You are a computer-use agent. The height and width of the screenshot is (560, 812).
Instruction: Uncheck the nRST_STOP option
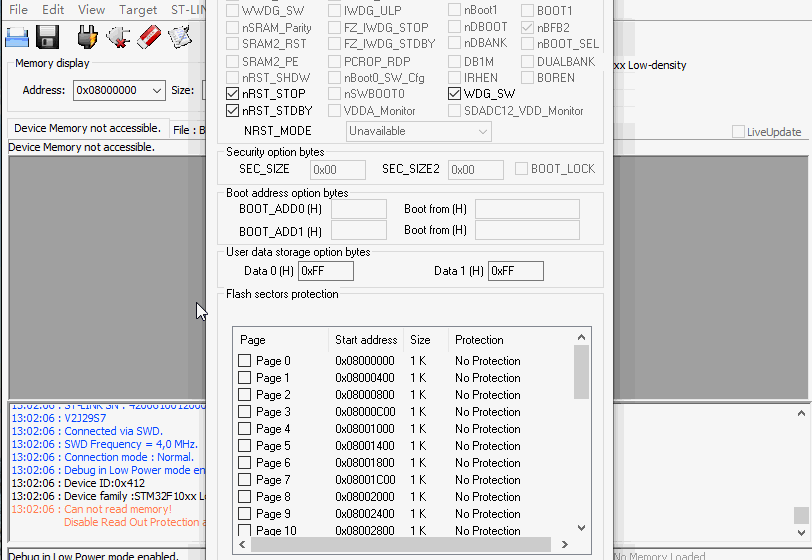(233, 94)
